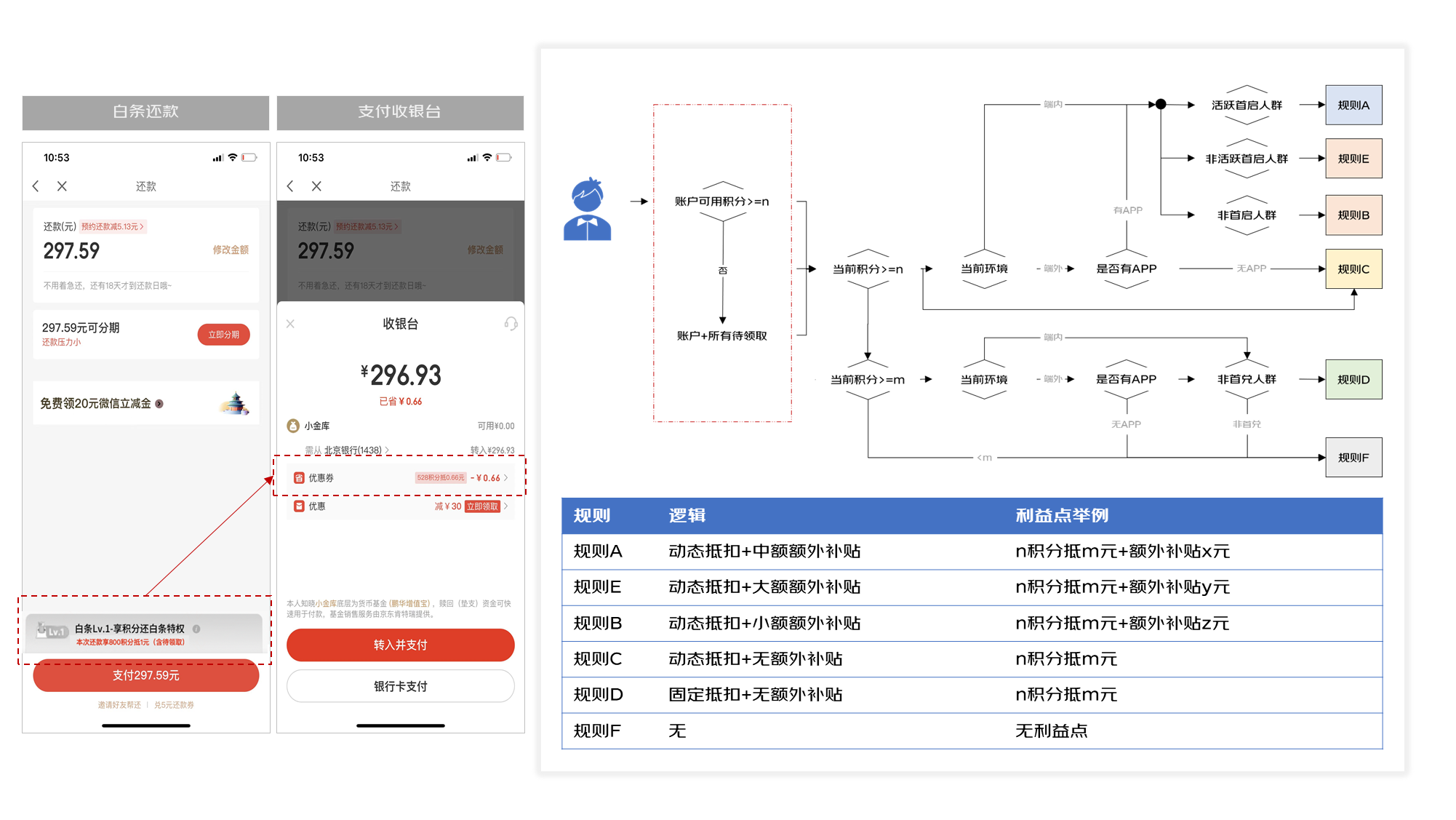Tap X close icon on 白条还款 screen header
The image size is (1456, 820).
click(x=62, y=186)
